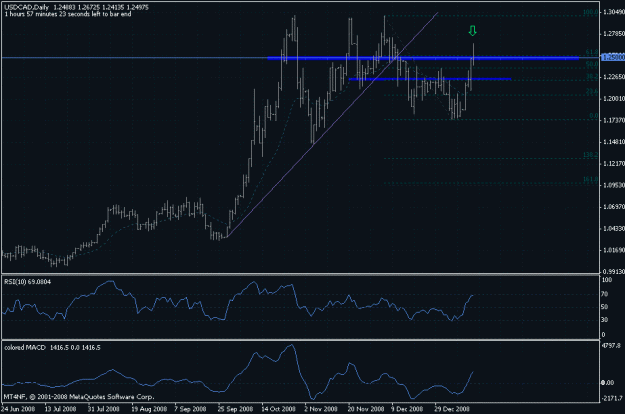This screenshot has height=414, width=625.
Task: Select the purple ascending trendline
Action: tap(332, 125)
